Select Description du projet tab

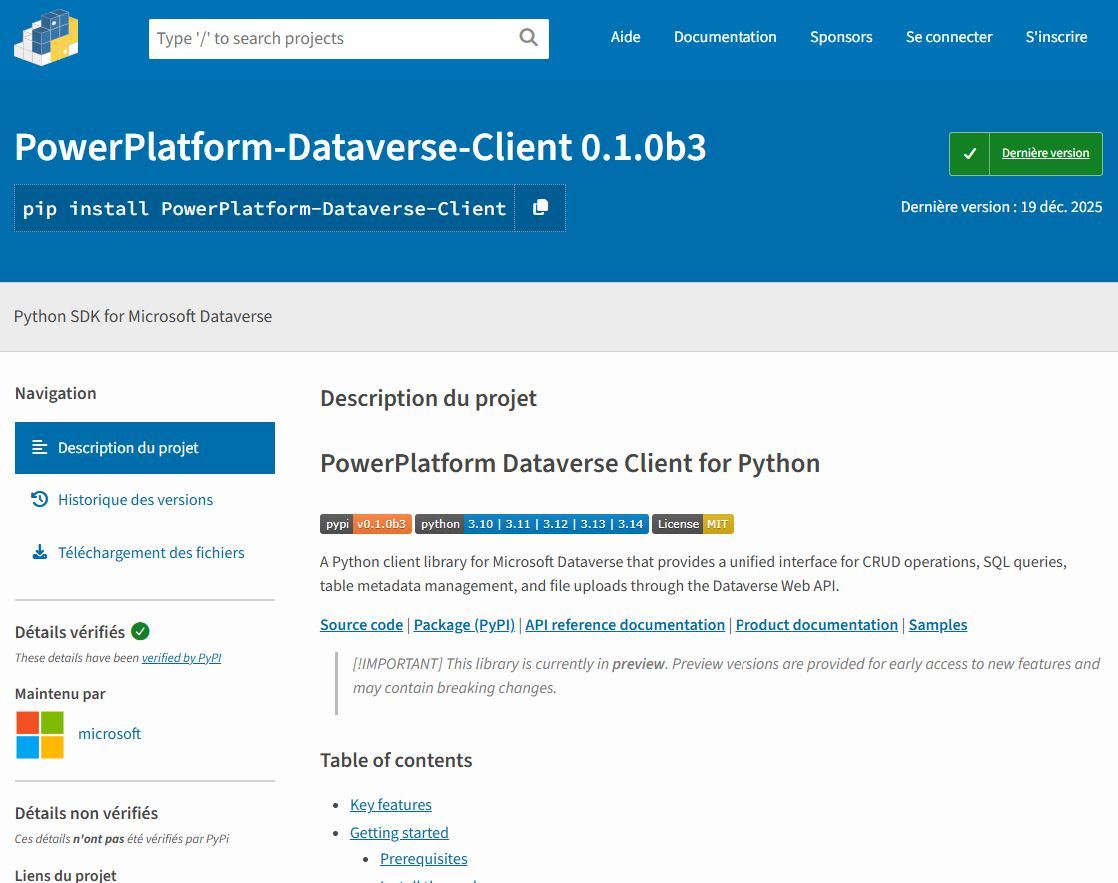[145, 448]
